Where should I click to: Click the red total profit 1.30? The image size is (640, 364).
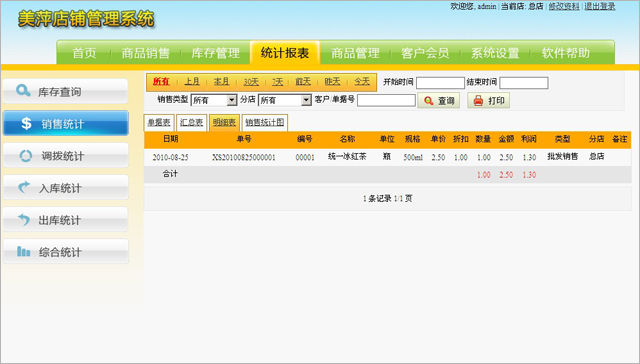pyautogui.click(x=529, y=175)
